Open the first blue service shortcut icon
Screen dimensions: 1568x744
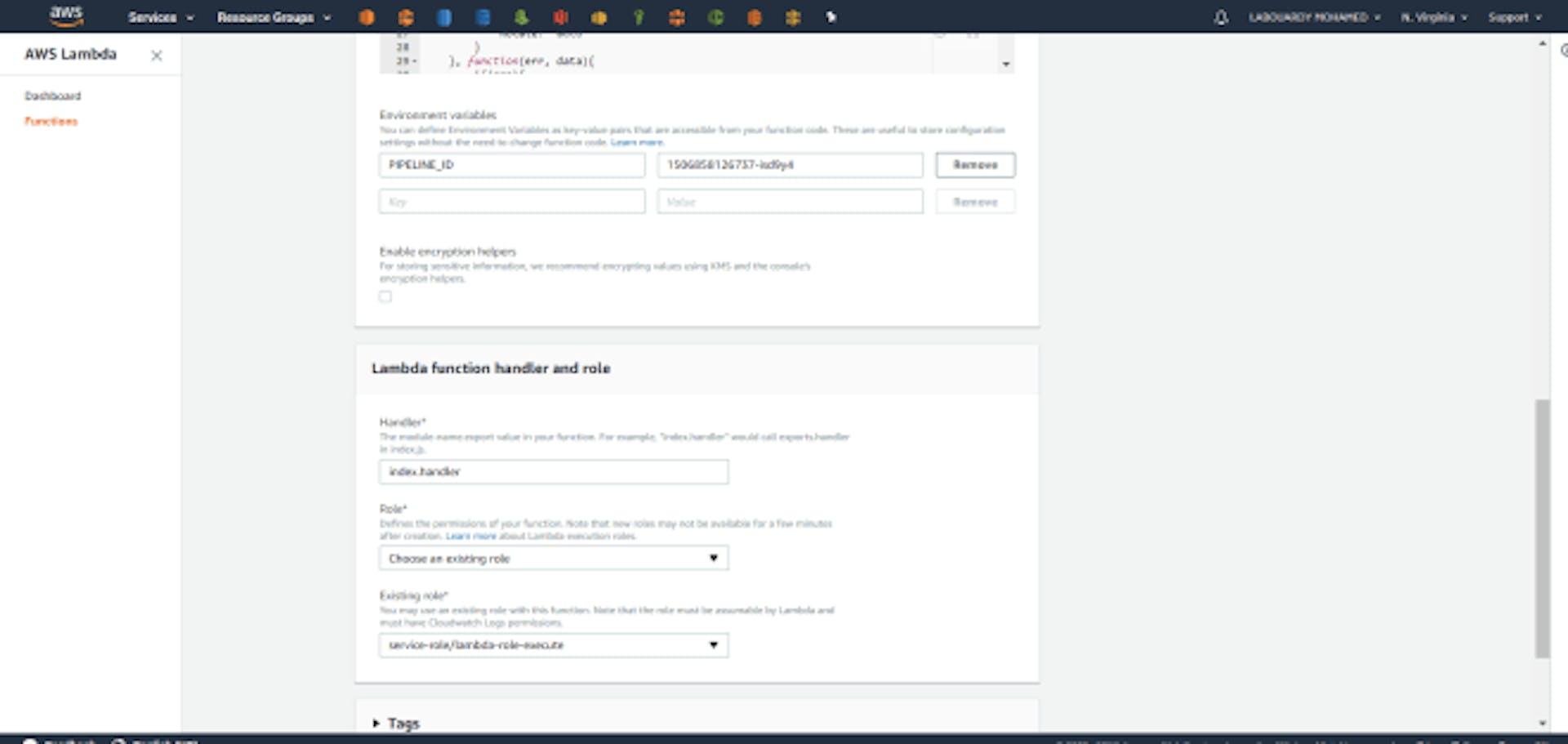point(444,17)
